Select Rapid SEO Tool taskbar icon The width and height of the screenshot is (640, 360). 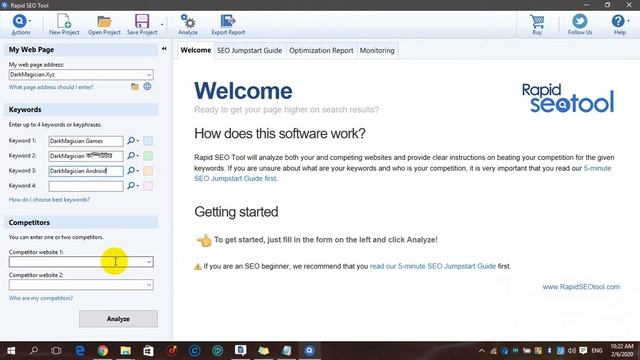(x=309, y=351)
